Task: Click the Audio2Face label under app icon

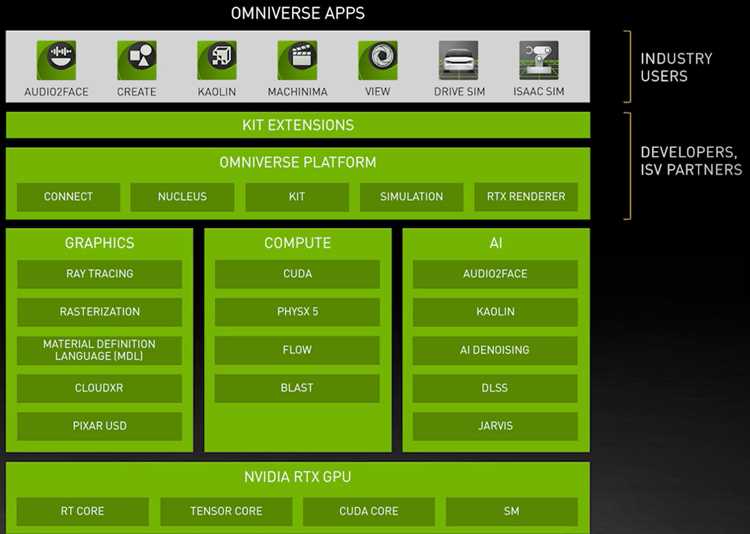Action: coord(56,92)
